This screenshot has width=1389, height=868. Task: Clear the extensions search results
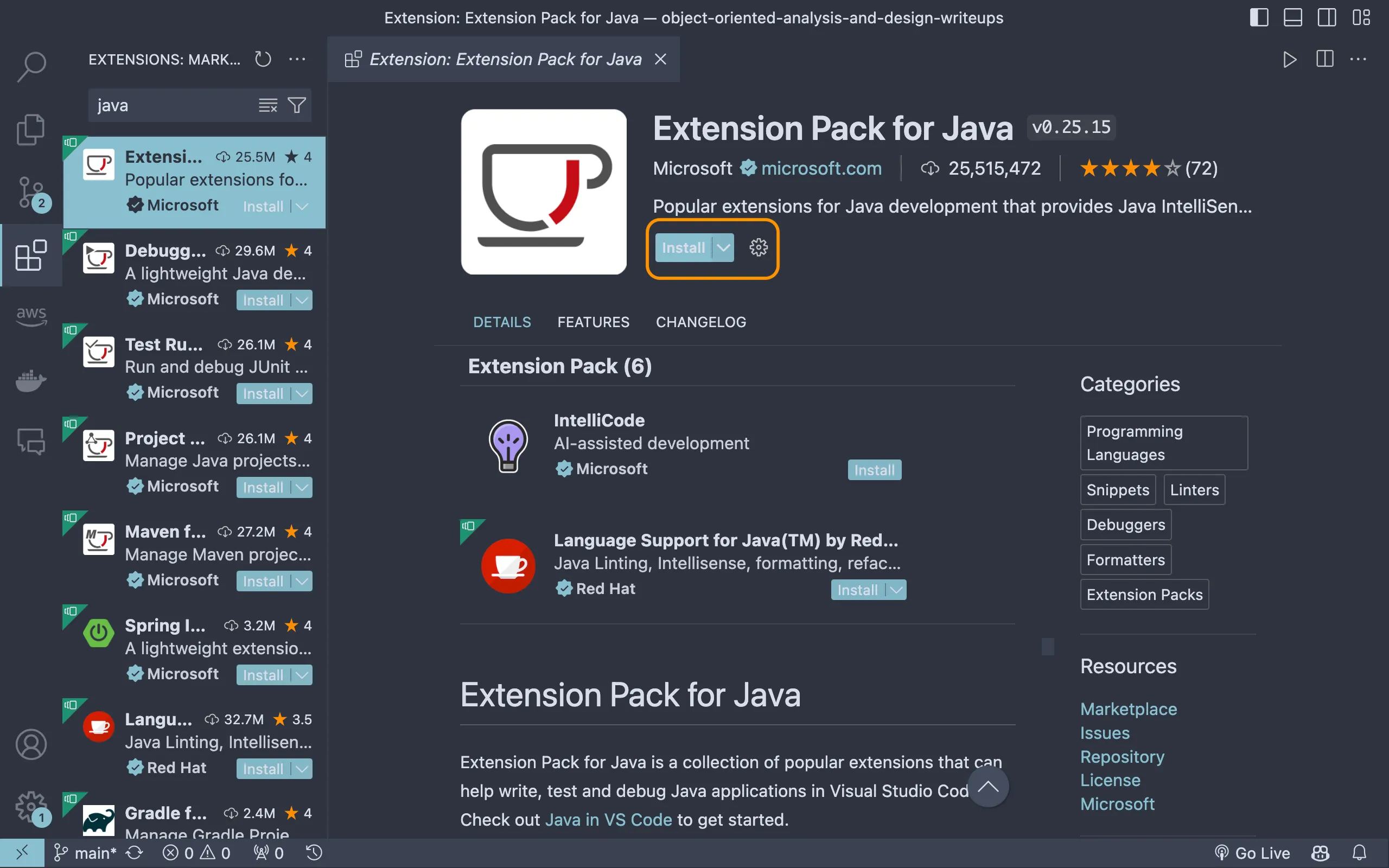pos(267,105)
